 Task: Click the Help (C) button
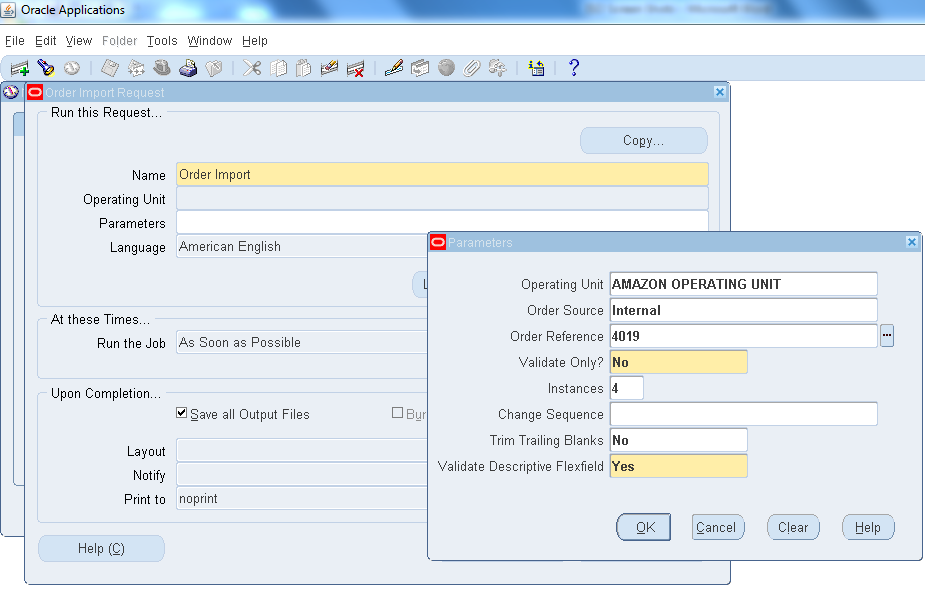tap(101, 548)
